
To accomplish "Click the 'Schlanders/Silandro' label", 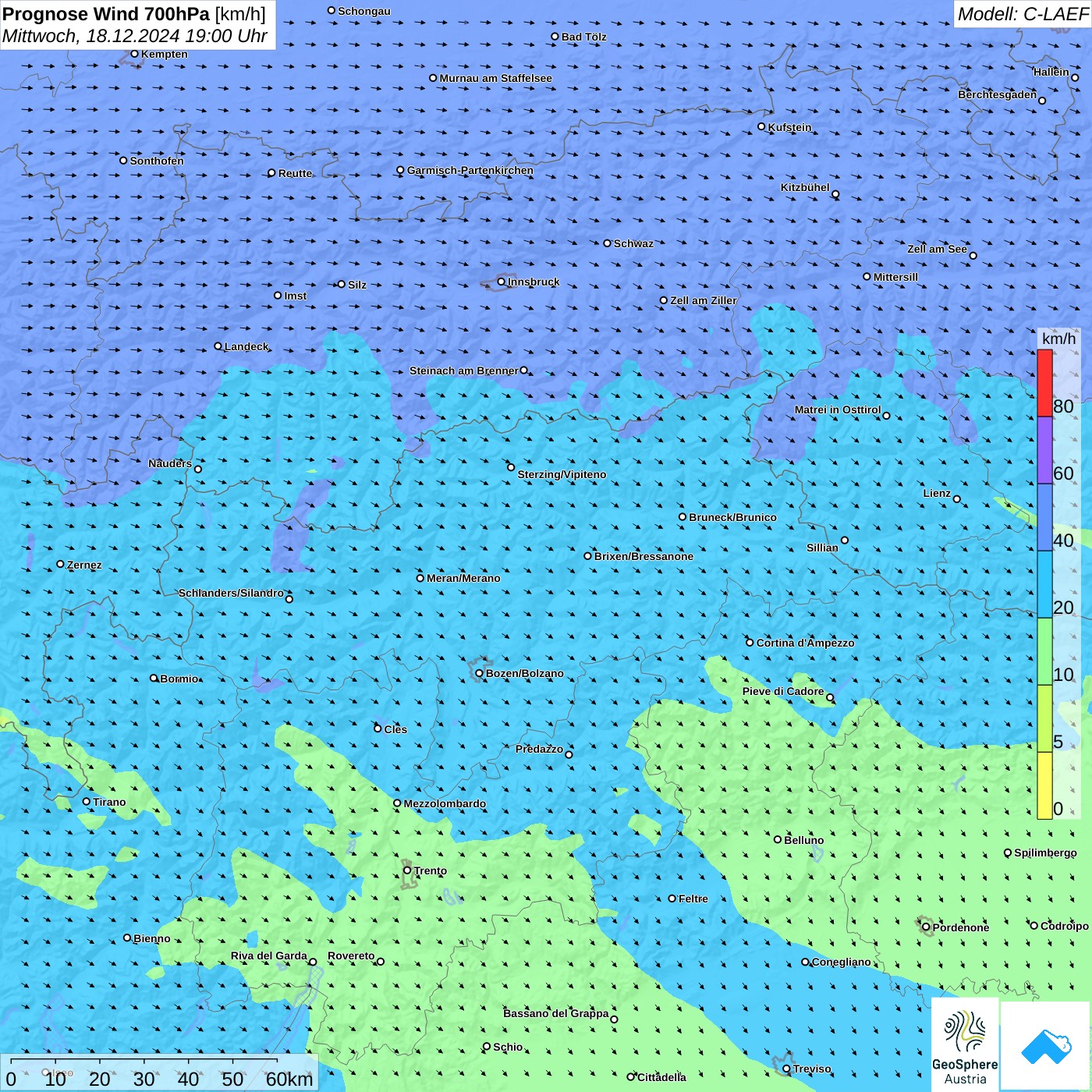I will coord(231,593).
